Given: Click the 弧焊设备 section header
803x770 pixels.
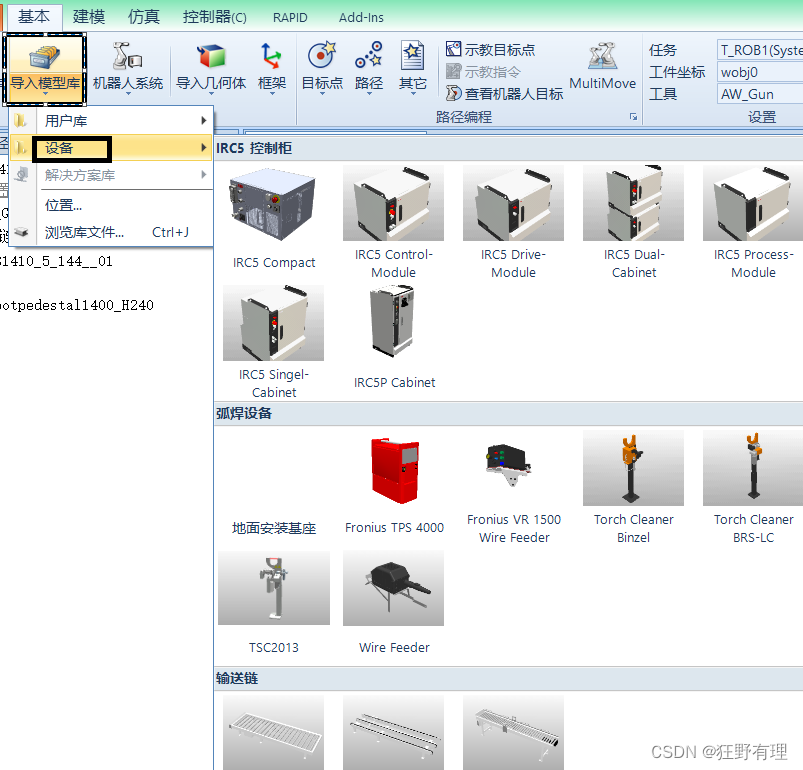Looking at the screenshot, I should click(x=508, y=414).
